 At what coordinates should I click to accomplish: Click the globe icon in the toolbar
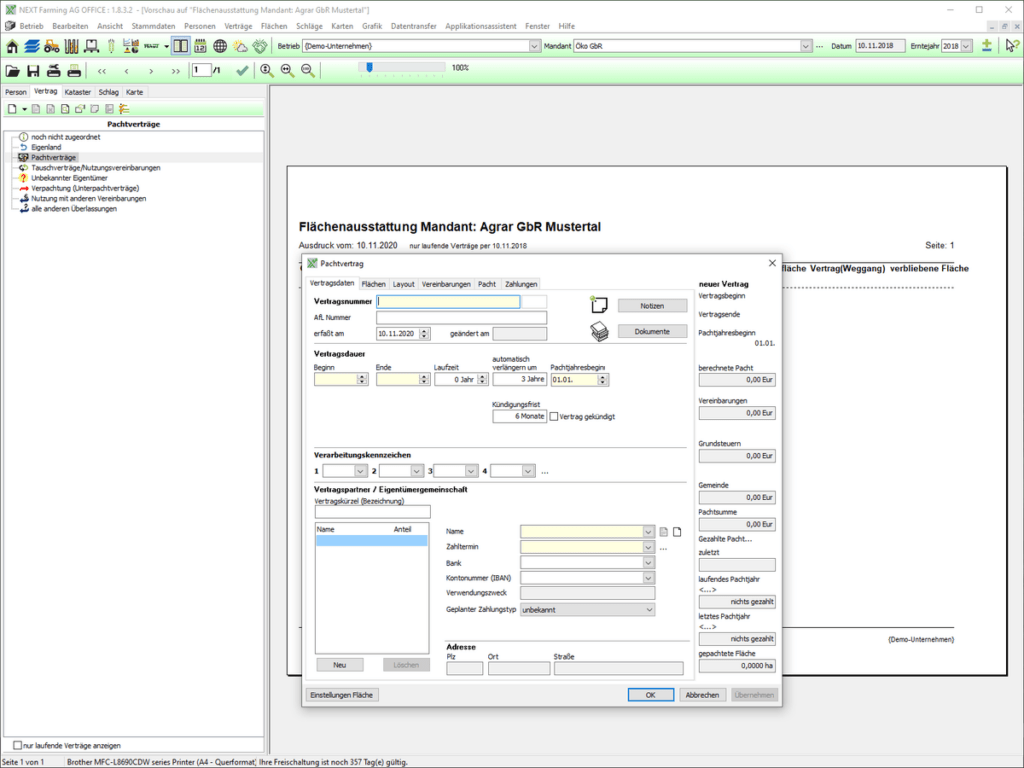(x=218, y=45)
